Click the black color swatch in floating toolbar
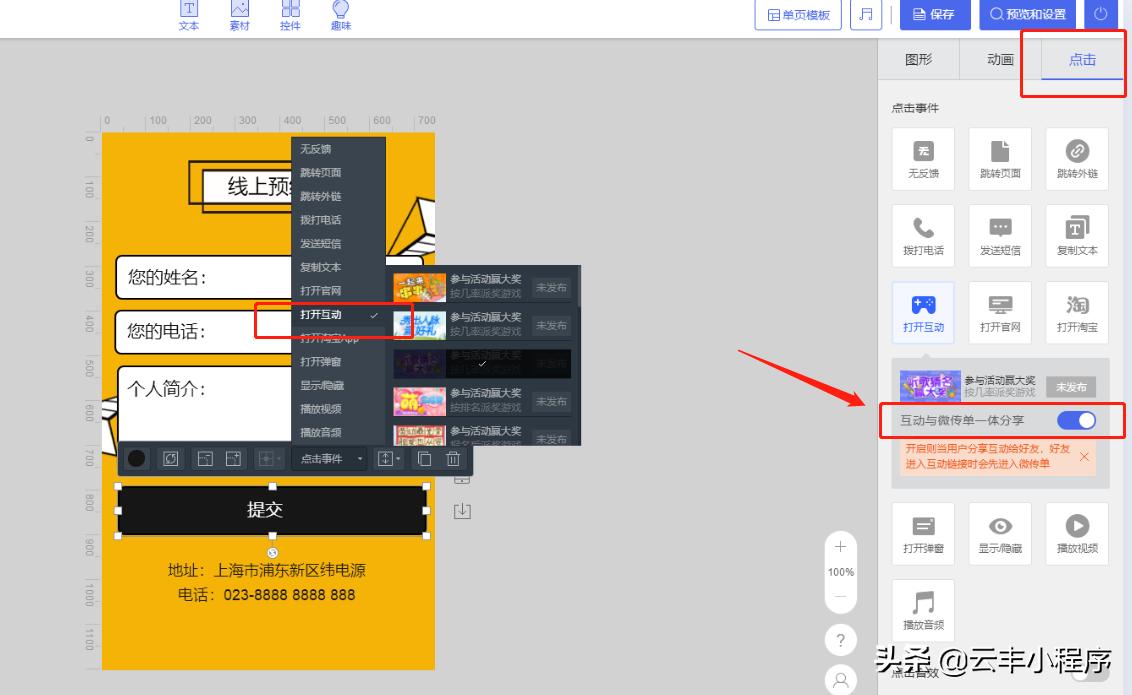 (136, 458)
